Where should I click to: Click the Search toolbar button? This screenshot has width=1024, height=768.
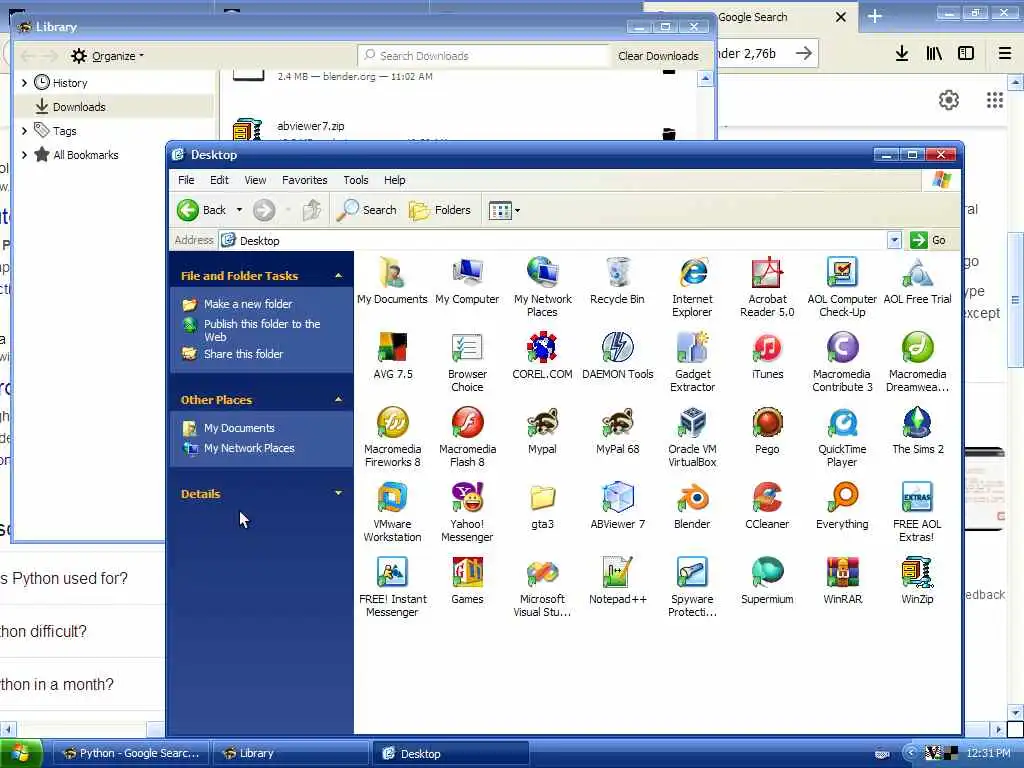coord(367,210)
